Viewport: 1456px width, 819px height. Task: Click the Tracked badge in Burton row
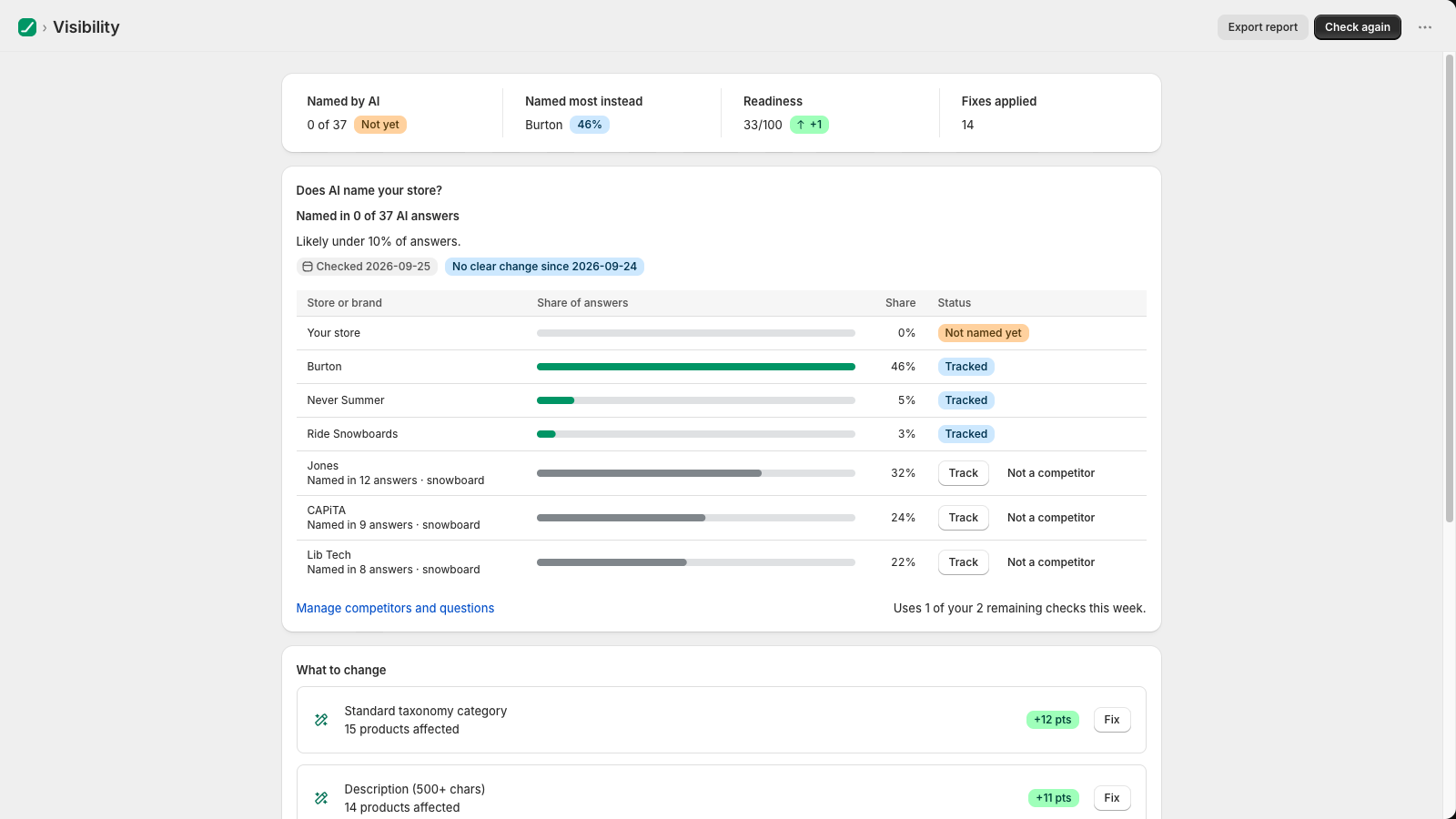coord(966,367)
